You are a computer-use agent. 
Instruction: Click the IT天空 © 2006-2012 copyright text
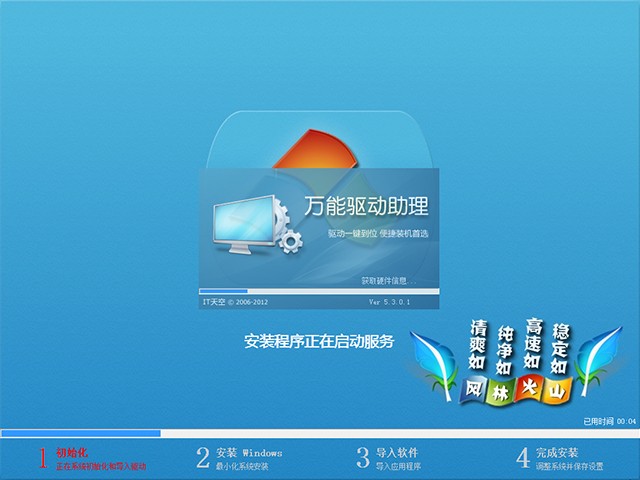(x=236, y=302)
